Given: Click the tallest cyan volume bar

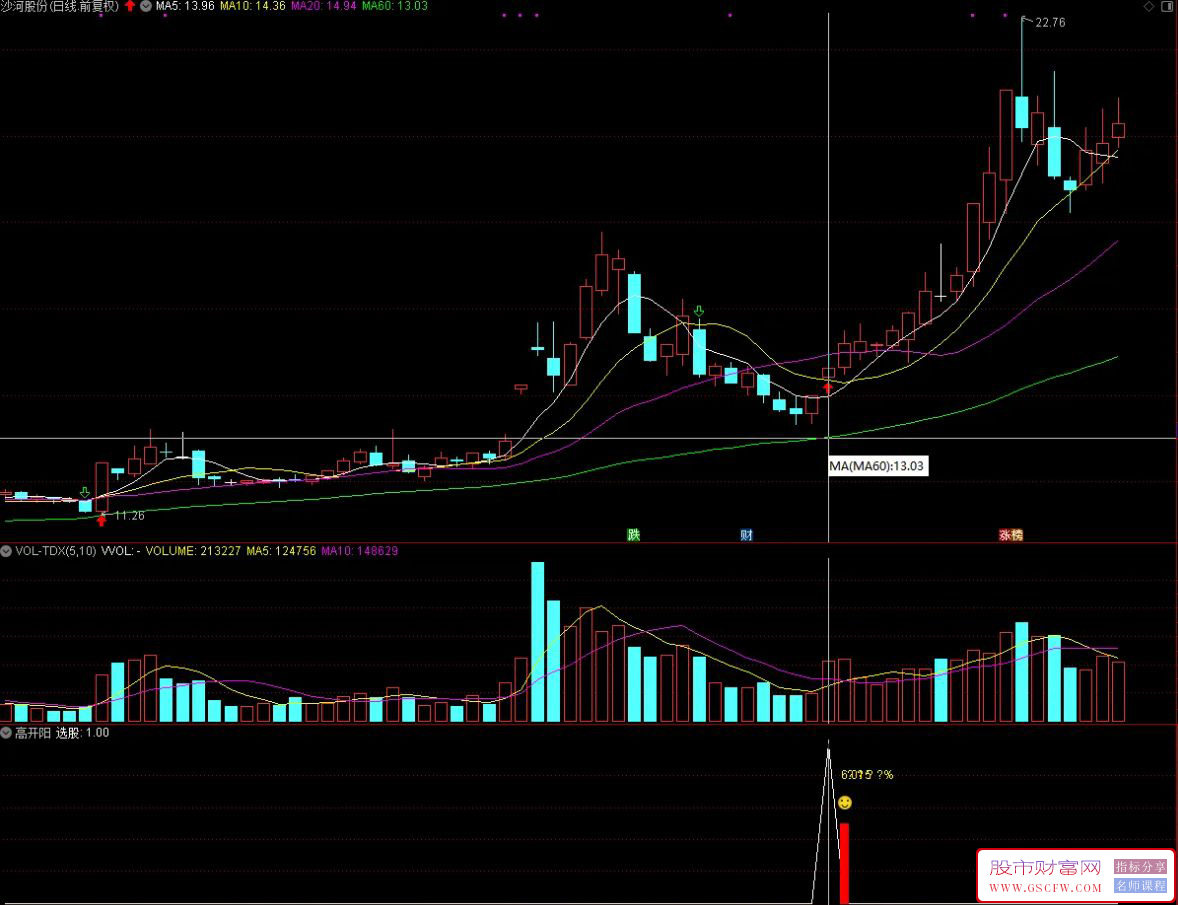Looking at the screenshot, I should 537,642.
